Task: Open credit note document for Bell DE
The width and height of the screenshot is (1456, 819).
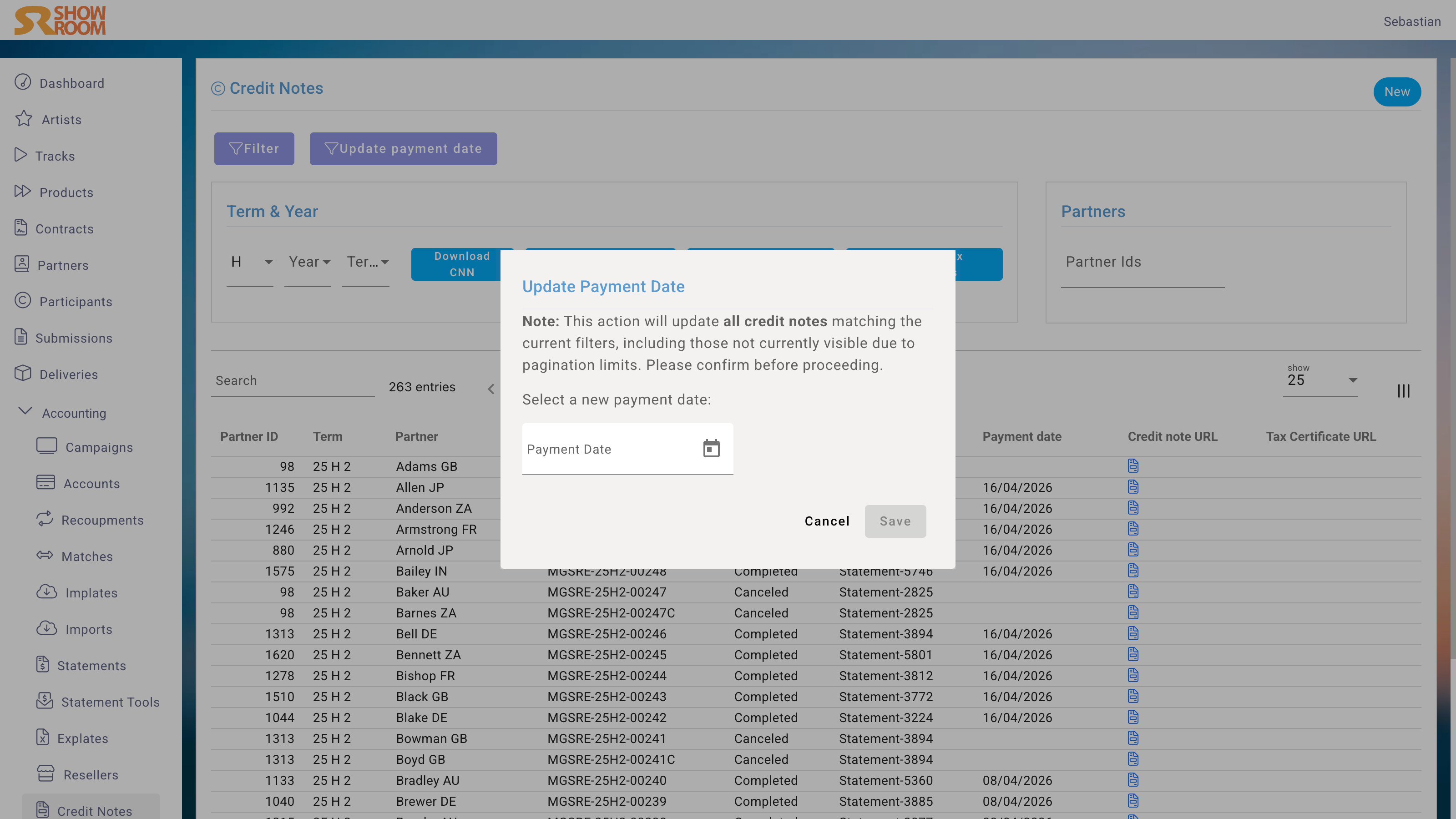Action: (x=1132, y=633)
